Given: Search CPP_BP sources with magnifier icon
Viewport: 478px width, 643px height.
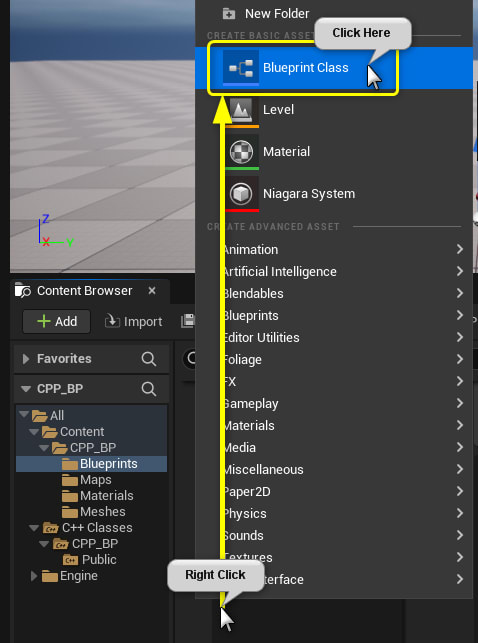Looking at the screenshot, I should point(148,389).
